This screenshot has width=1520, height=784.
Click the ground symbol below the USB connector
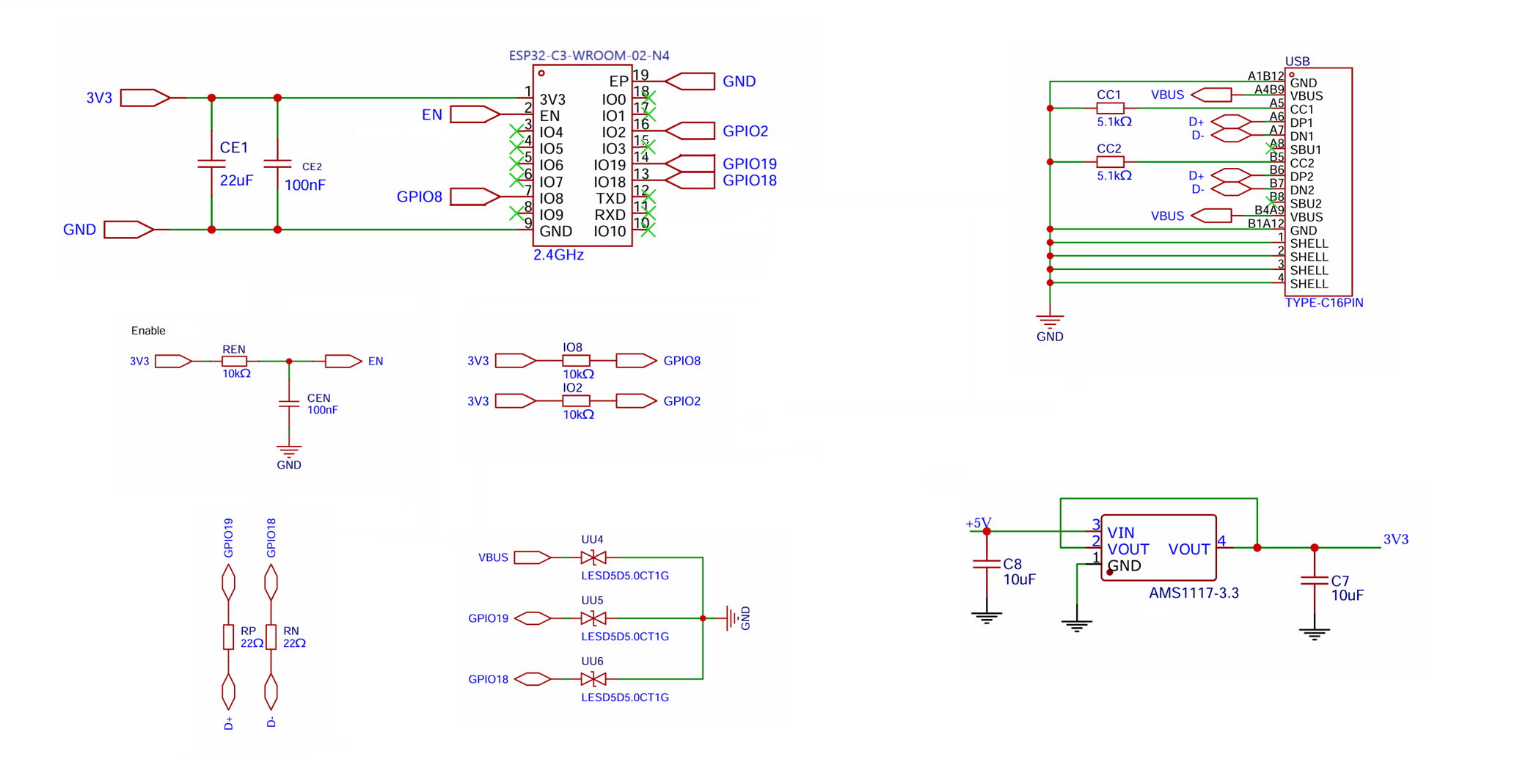point(1050,321)
